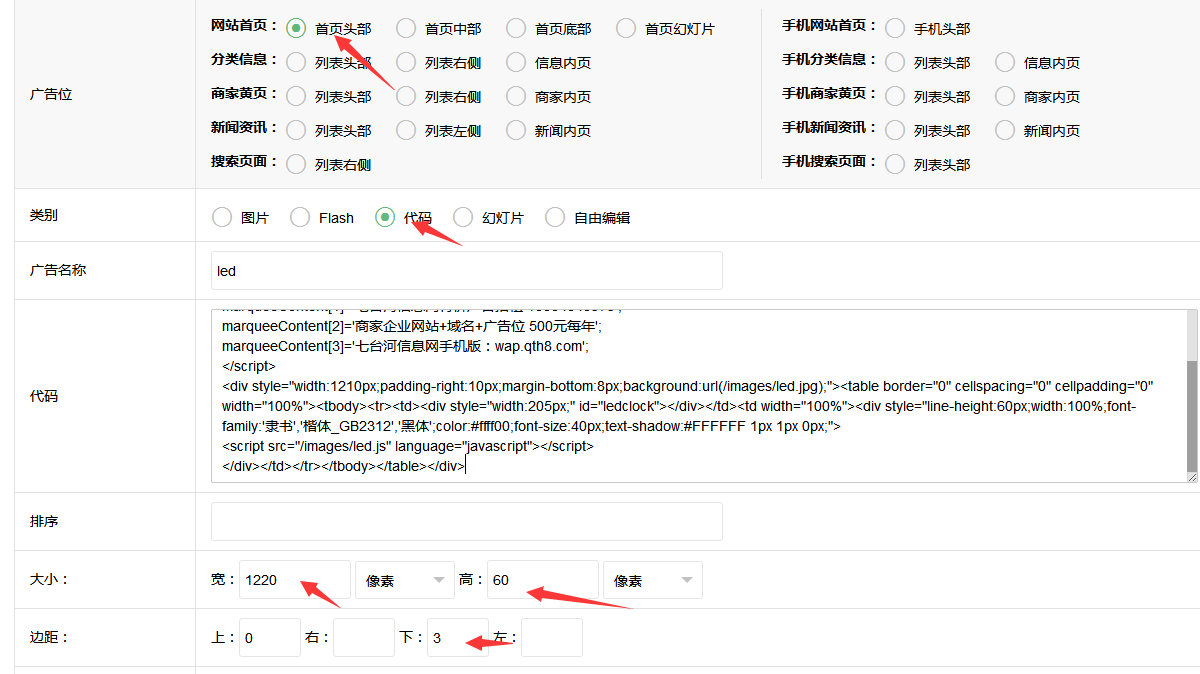Viewport: 1200px width, 674px height.
Task: Focus the empty 排序 input field
Action: pyautogui.click(x=466, y=522)
